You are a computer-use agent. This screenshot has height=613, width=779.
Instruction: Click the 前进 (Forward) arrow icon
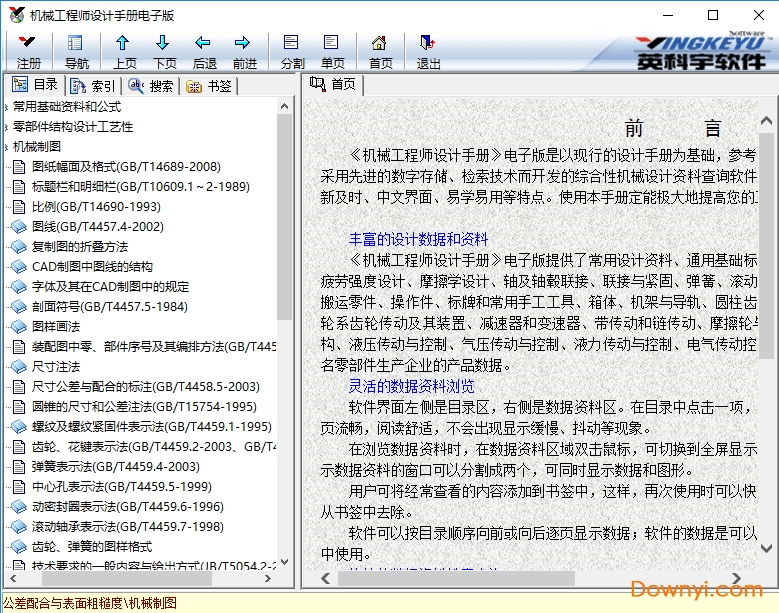coord(243,44)
